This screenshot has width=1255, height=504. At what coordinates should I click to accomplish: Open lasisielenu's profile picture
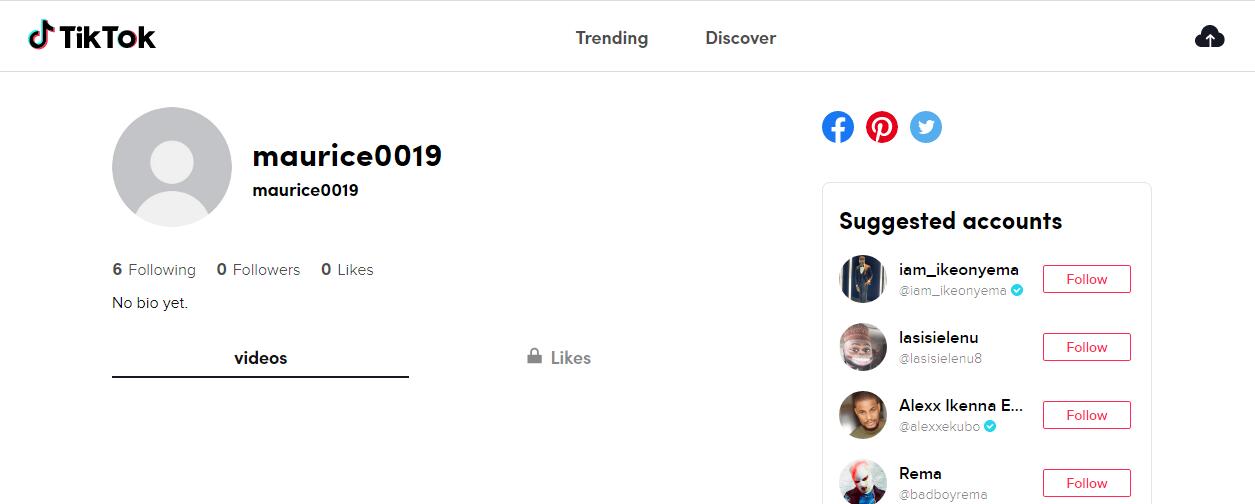pyautogui.click(x=863, y=347)
